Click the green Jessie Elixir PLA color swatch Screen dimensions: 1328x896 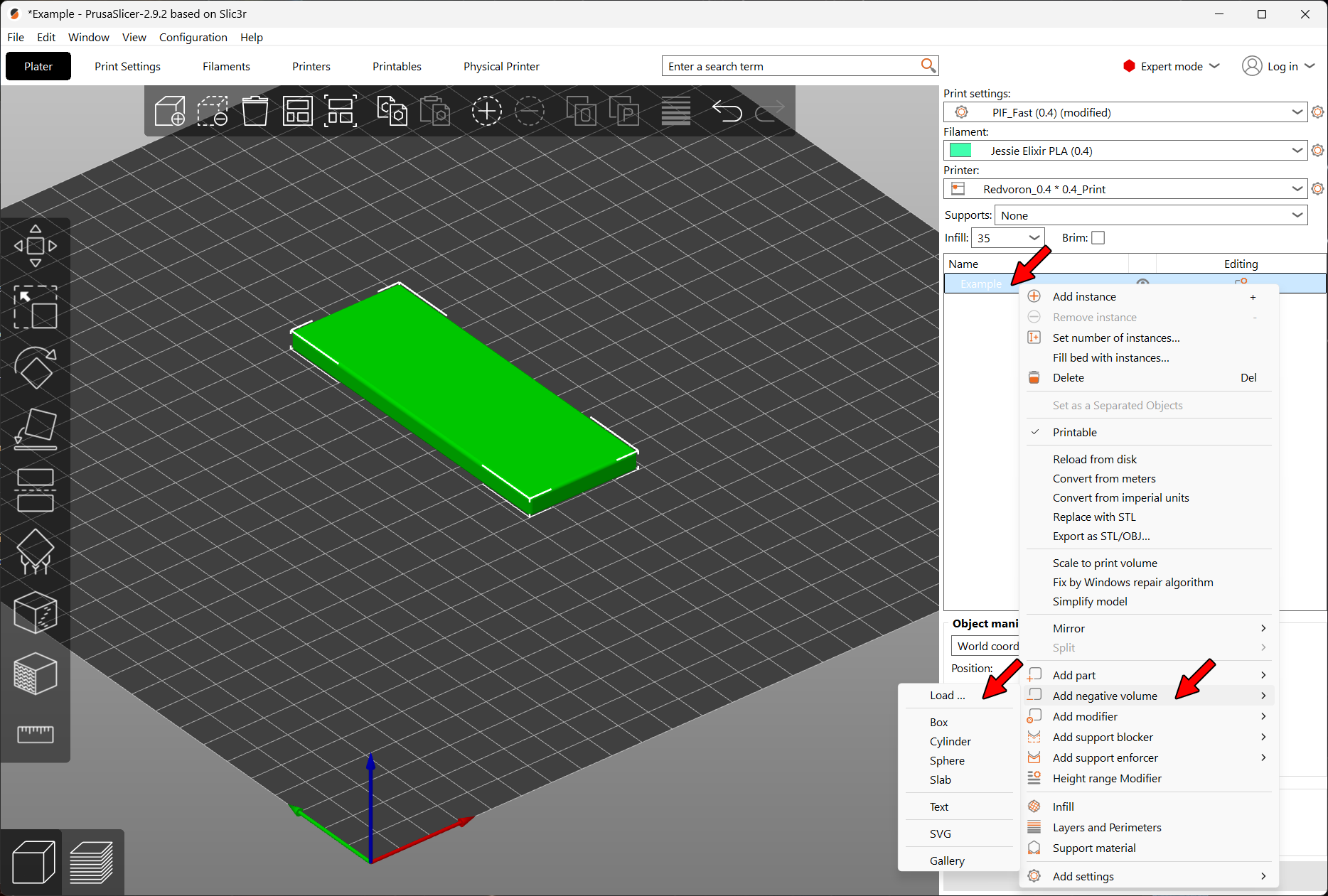[962, 150]
